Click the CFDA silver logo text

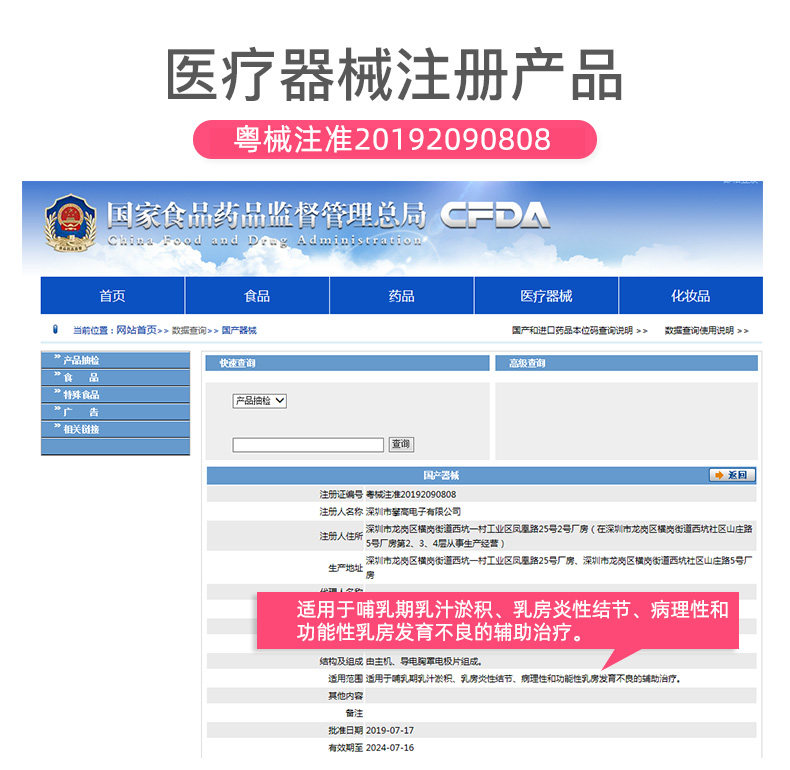pos(495,216)
